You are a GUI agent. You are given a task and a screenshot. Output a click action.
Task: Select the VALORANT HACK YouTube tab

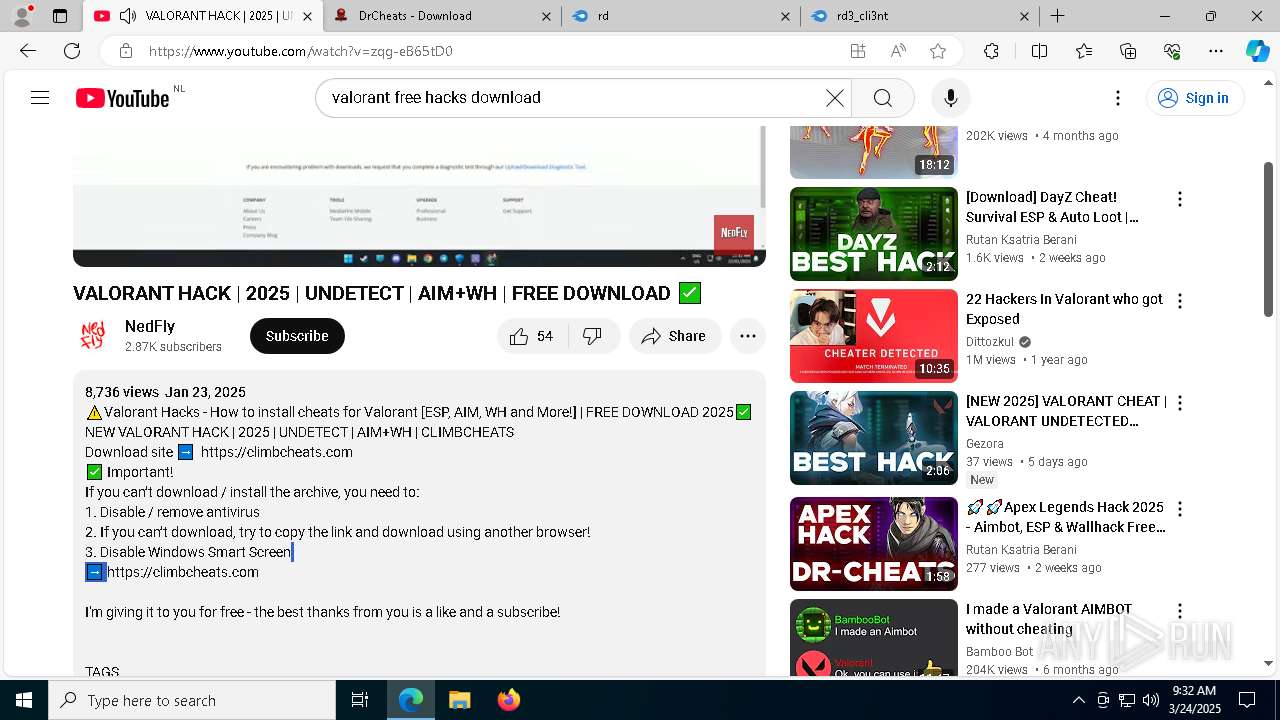[x=203, y=16]
